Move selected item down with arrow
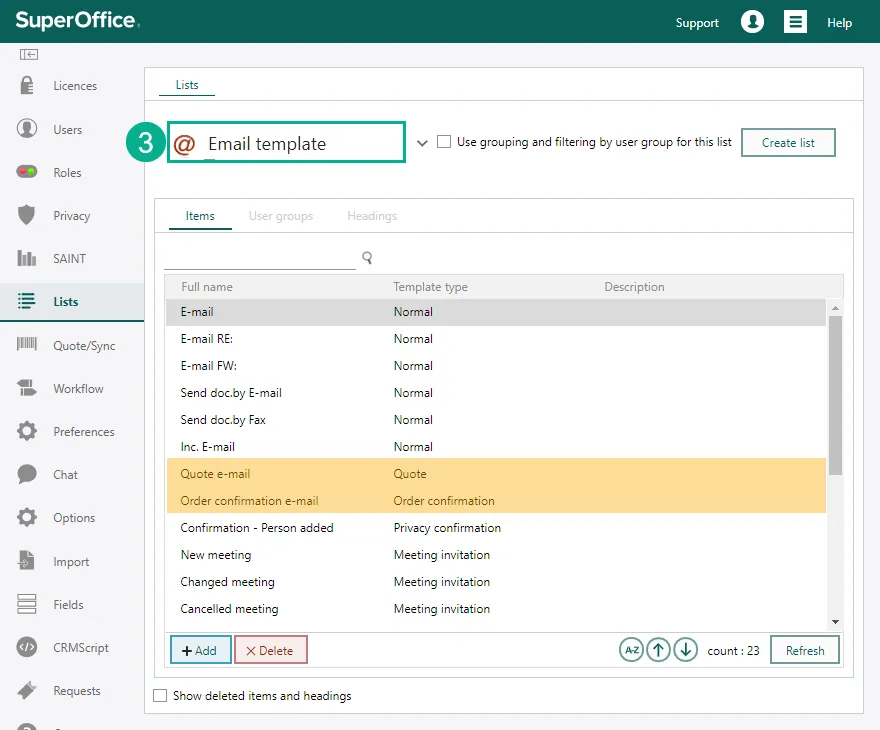Screen dimensions: 880x730 (x=685, y=650)
